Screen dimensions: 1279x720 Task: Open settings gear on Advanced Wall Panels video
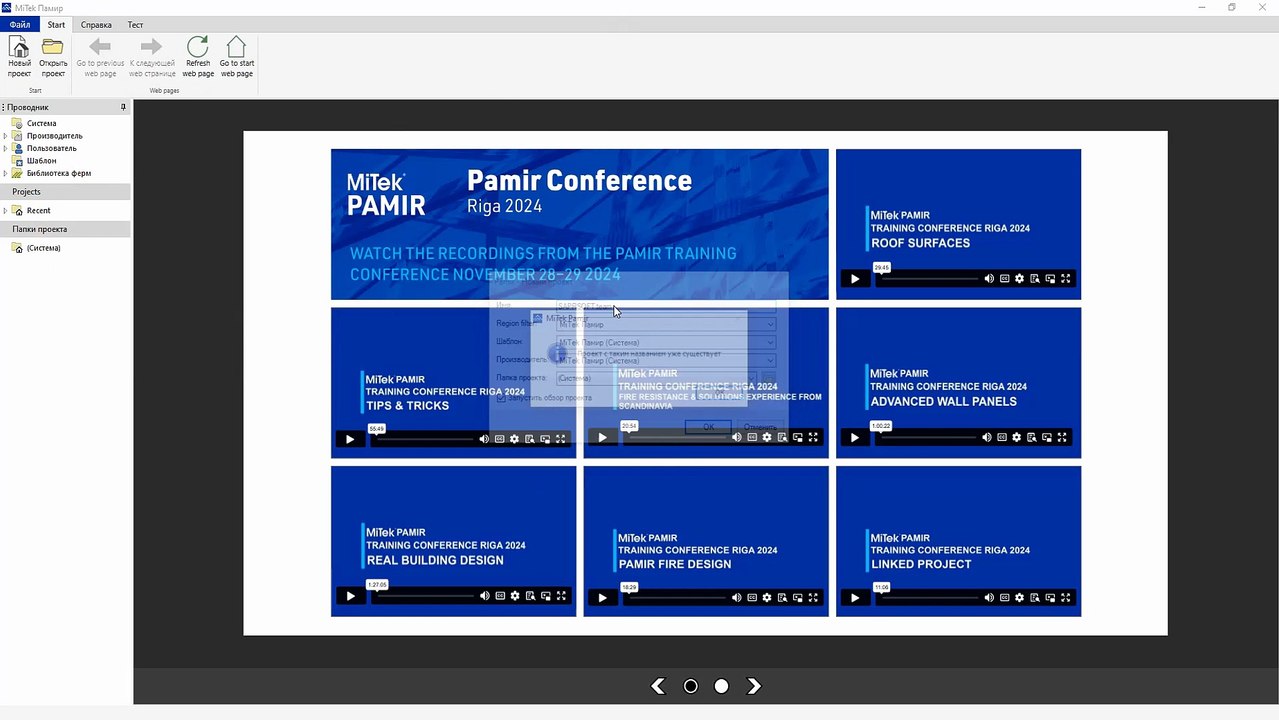point(1017,437)
